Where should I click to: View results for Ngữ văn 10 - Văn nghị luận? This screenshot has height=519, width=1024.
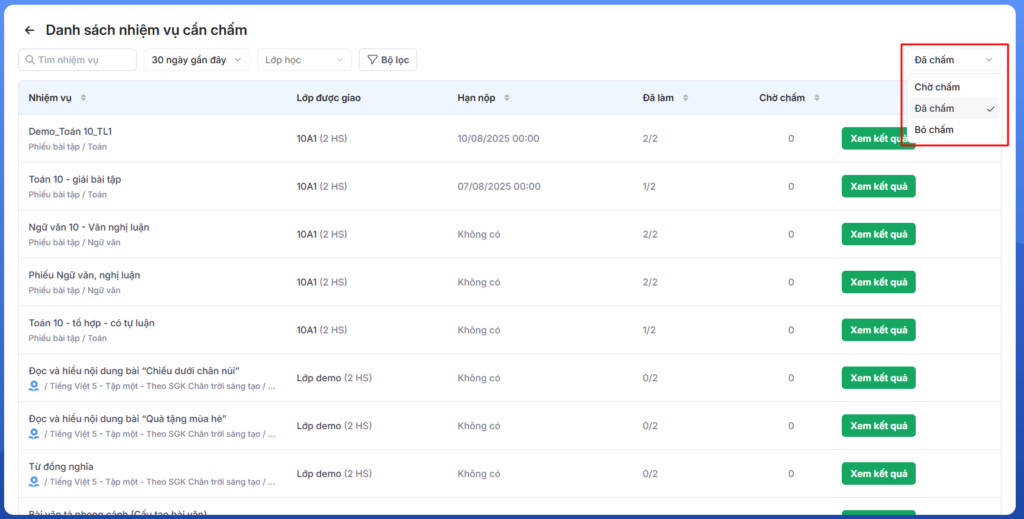click(878, 234)
